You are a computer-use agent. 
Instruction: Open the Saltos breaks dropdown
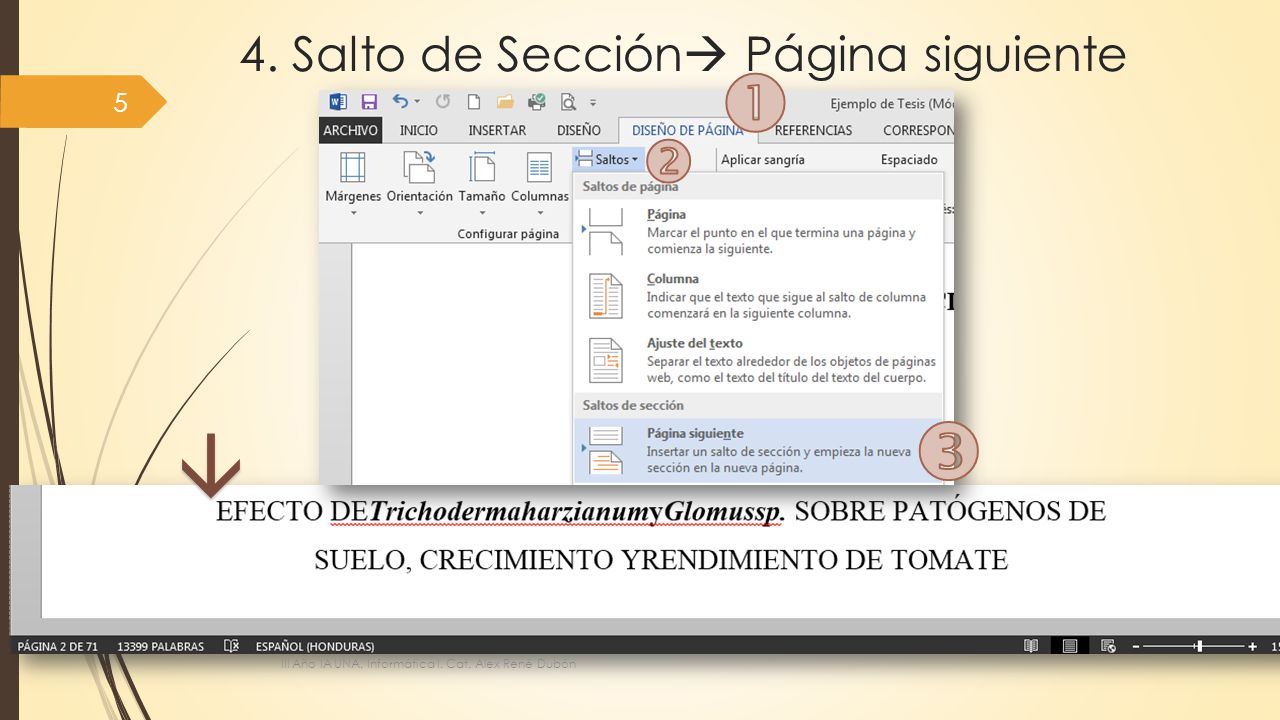tap(607, 159)
